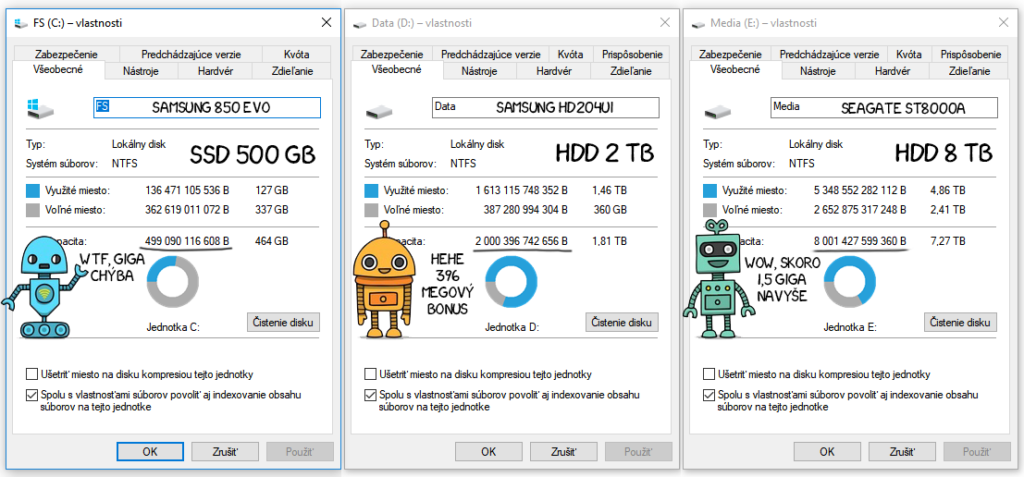Uncheck file indexing checkbox in Data (D:) dialog

(x=372, y=395)
